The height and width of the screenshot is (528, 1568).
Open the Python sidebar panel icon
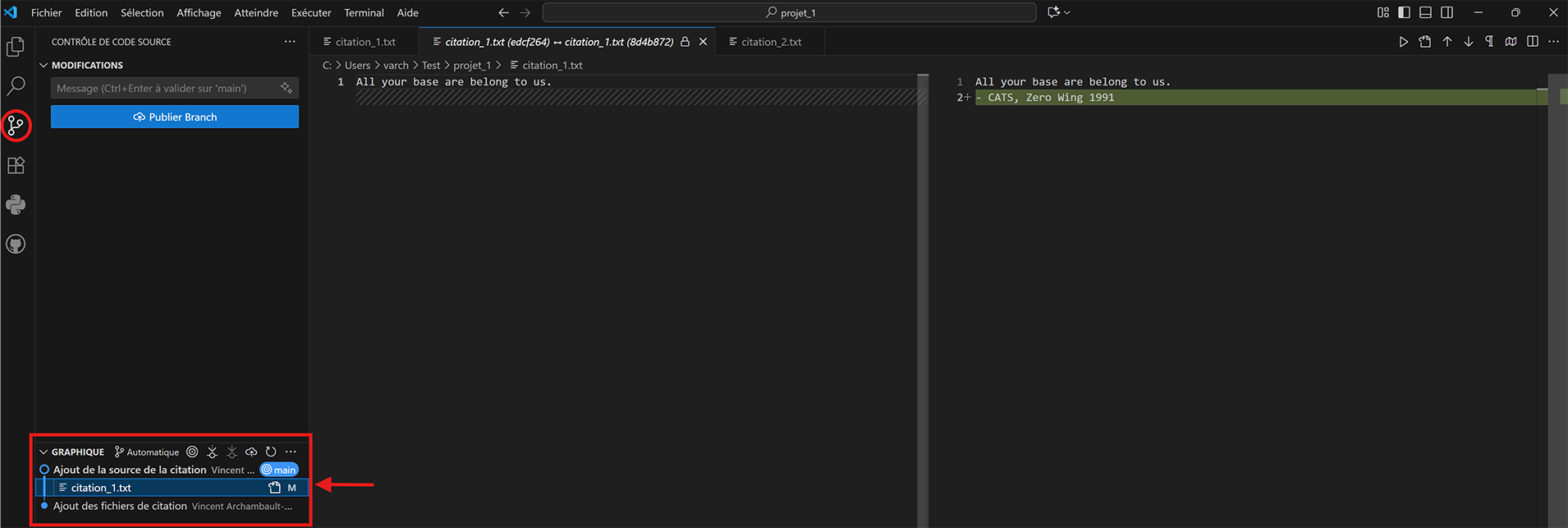click(x=16, y=204)
